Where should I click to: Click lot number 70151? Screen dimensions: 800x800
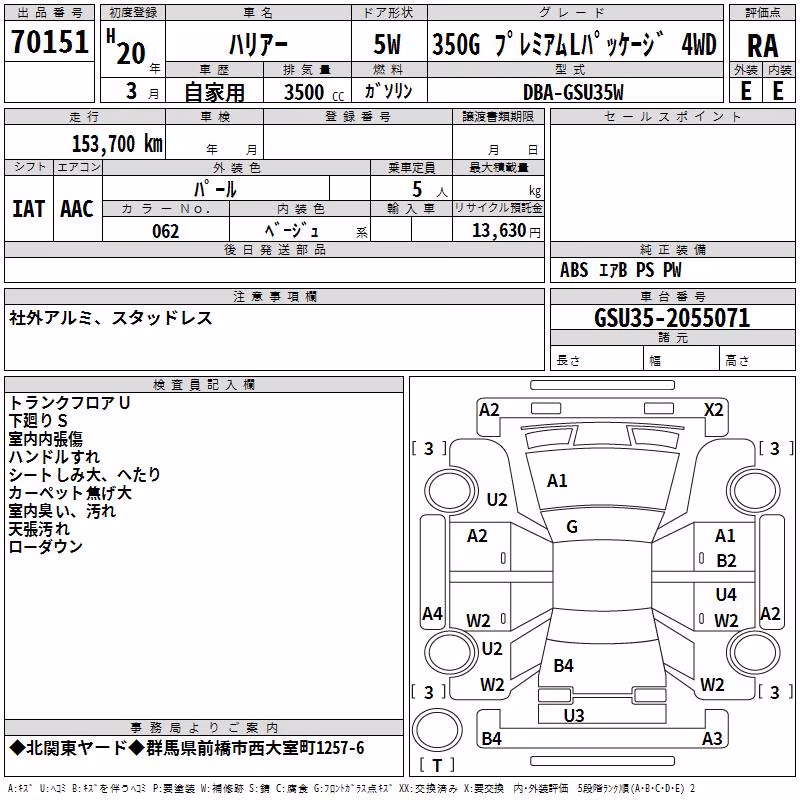[x=49, y=42]
